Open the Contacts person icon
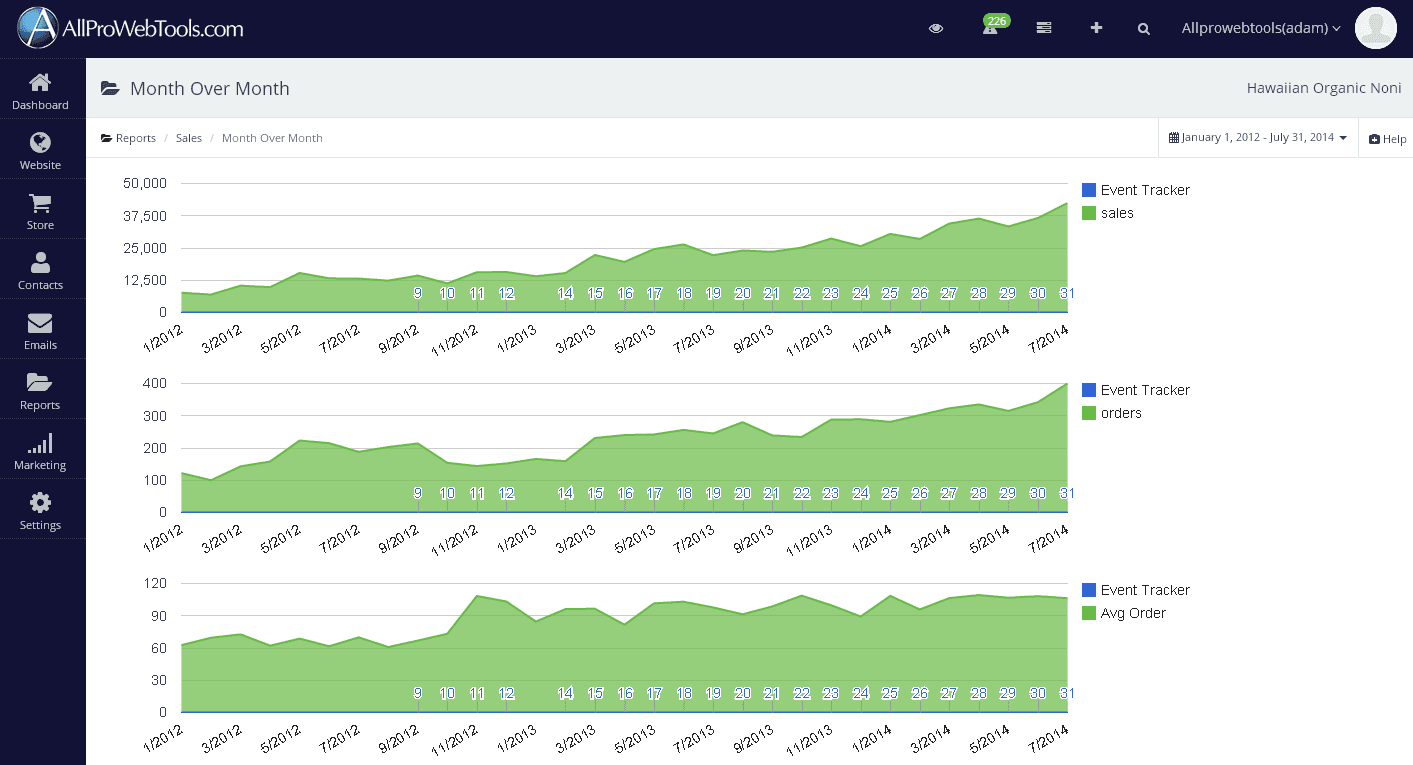The width and height of the screenshot is (1413, 765). pyautogui.click(x=40, y=263)
